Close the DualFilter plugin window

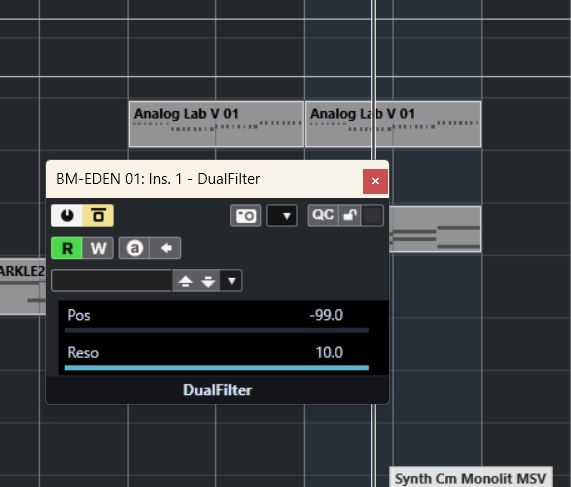[x=375, y=181]
